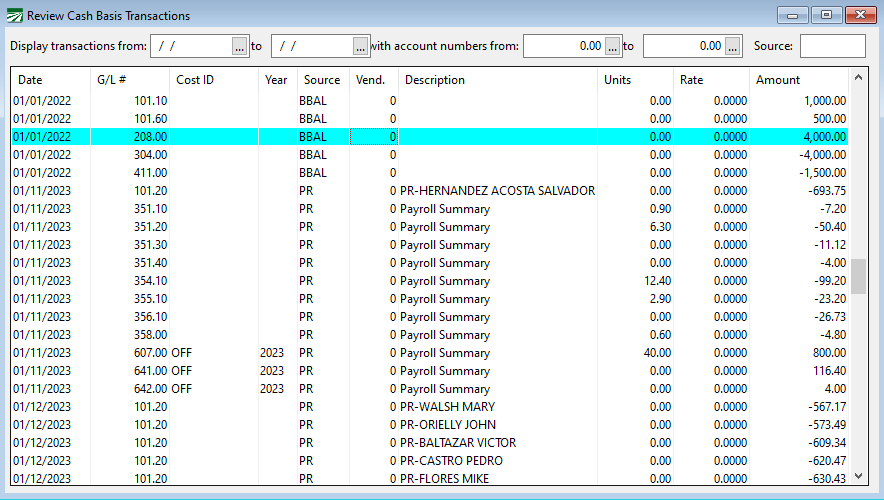Image resolution: width=884 pixels, height=500 pixels.
Task: Click the Rate column header
Action: click(711, 80)
